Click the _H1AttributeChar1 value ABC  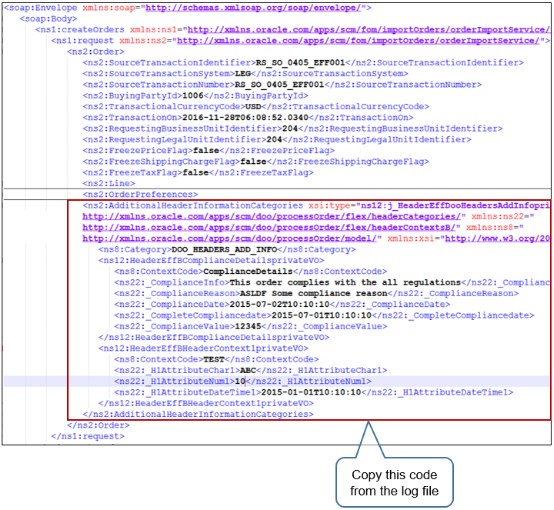click(x=248, y=370)
